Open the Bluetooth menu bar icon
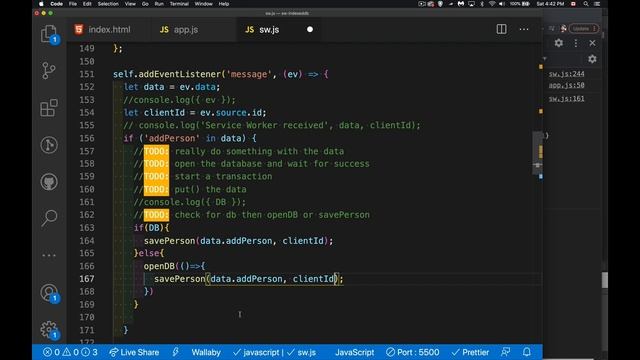Viewport: 640px width, 360px height. click(x=482, y=4)
